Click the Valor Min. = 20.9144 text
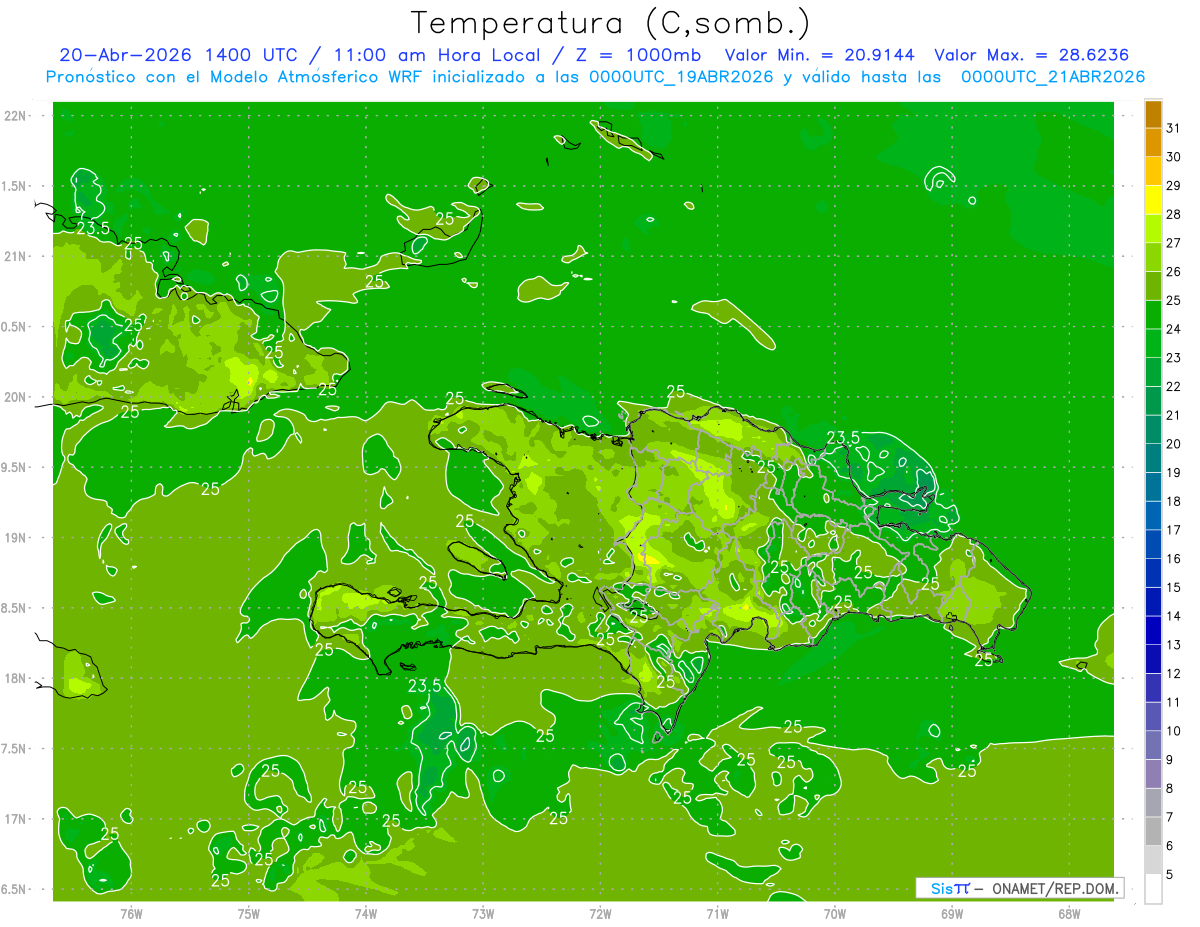 [822, 55]
